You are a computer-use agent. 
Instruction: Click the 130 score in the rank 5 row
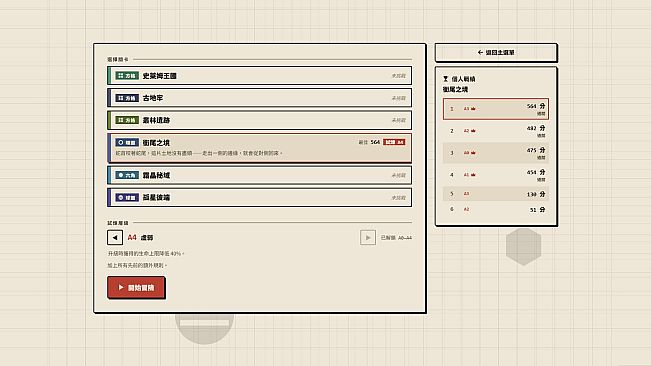point(531,194)
